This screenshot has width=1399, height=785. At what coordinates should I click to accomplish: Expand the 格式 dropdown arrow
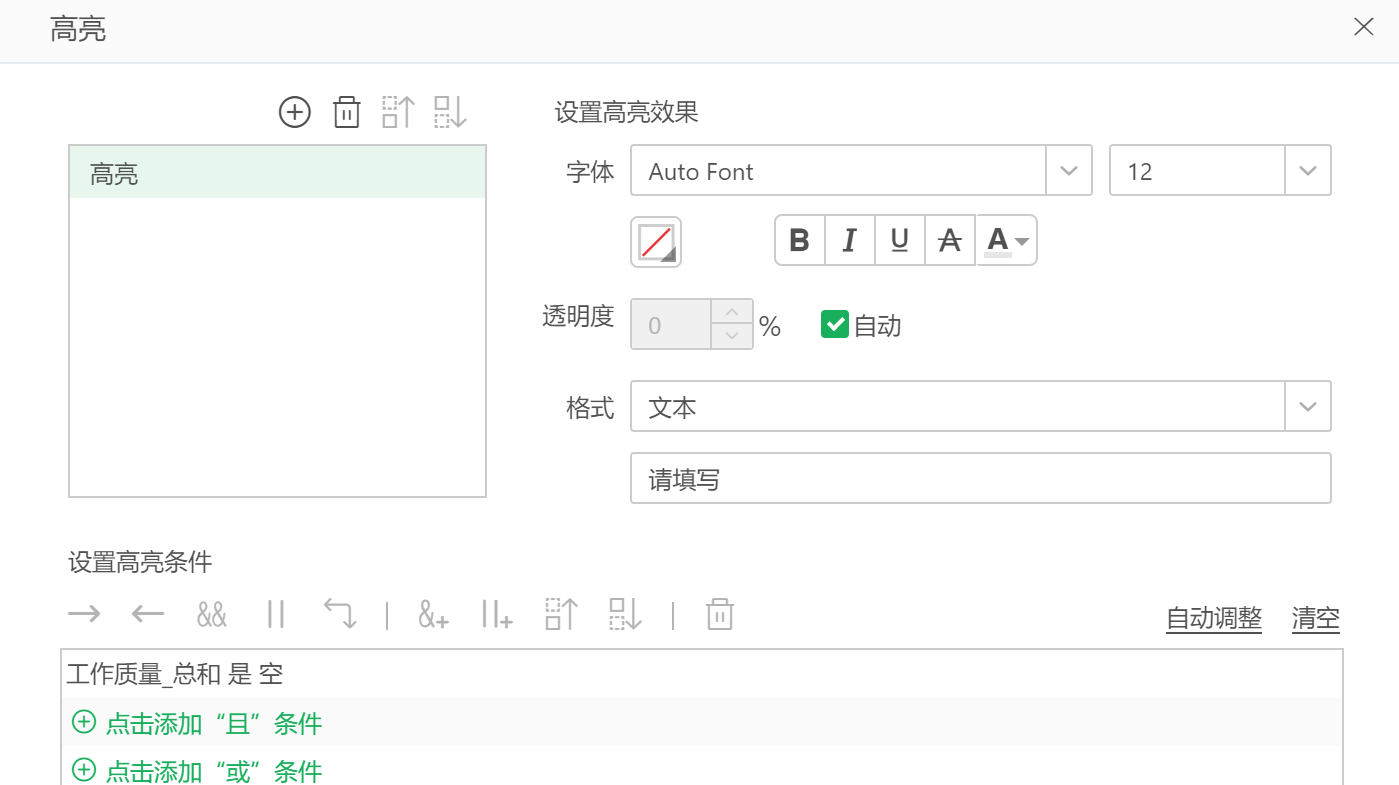(x=1308, y=407)
